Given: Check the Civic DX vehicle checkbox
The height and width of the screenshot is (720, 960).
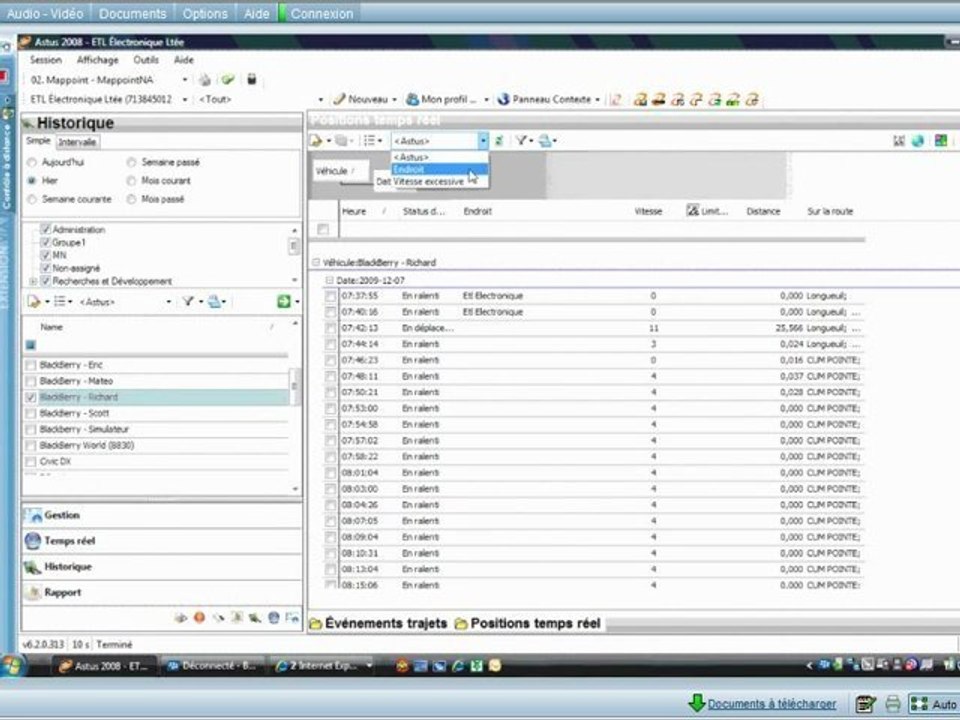Looking at the screenshot, I should coord(31,462).
